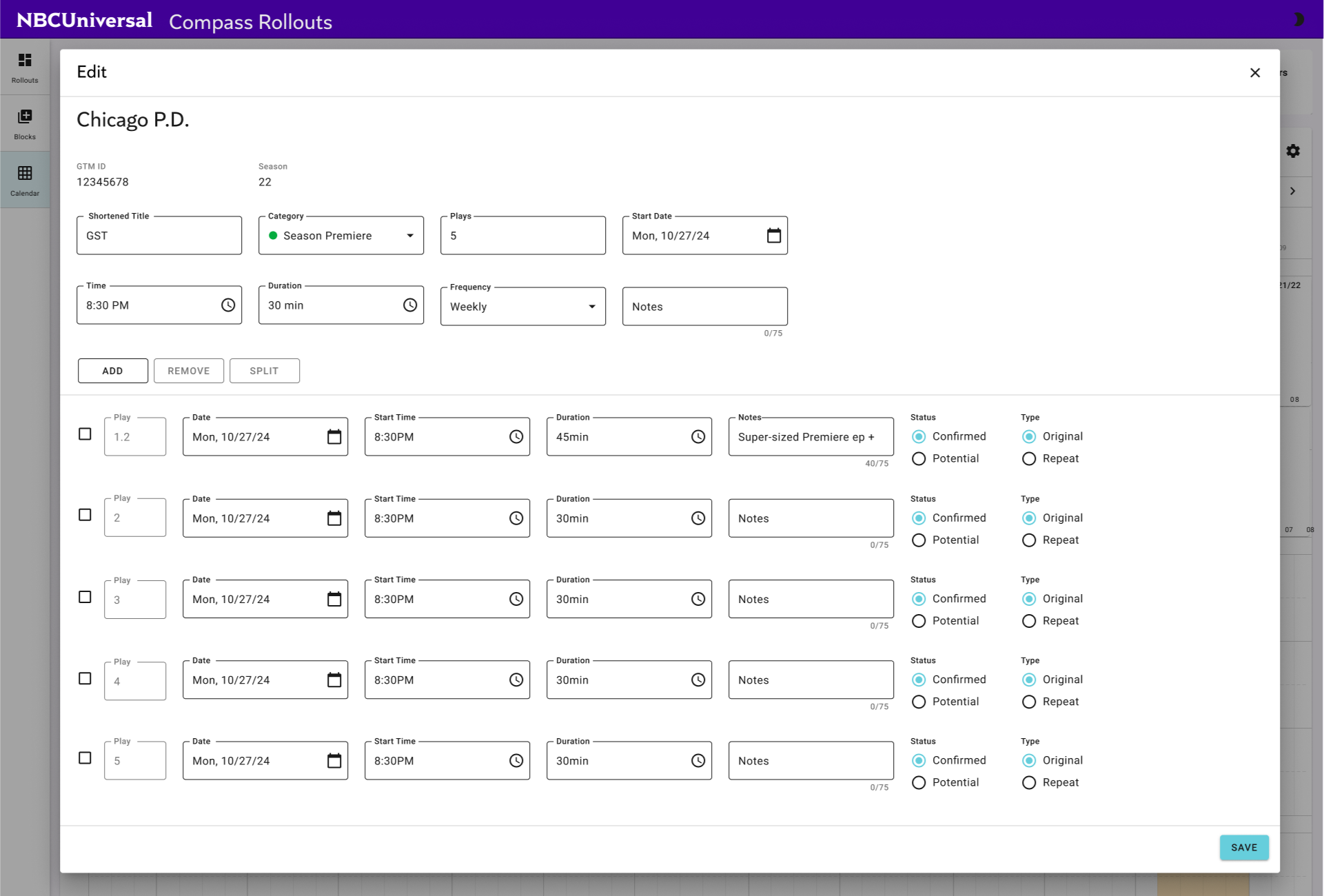Select Repeat type for play 4

click(1029, 702)
